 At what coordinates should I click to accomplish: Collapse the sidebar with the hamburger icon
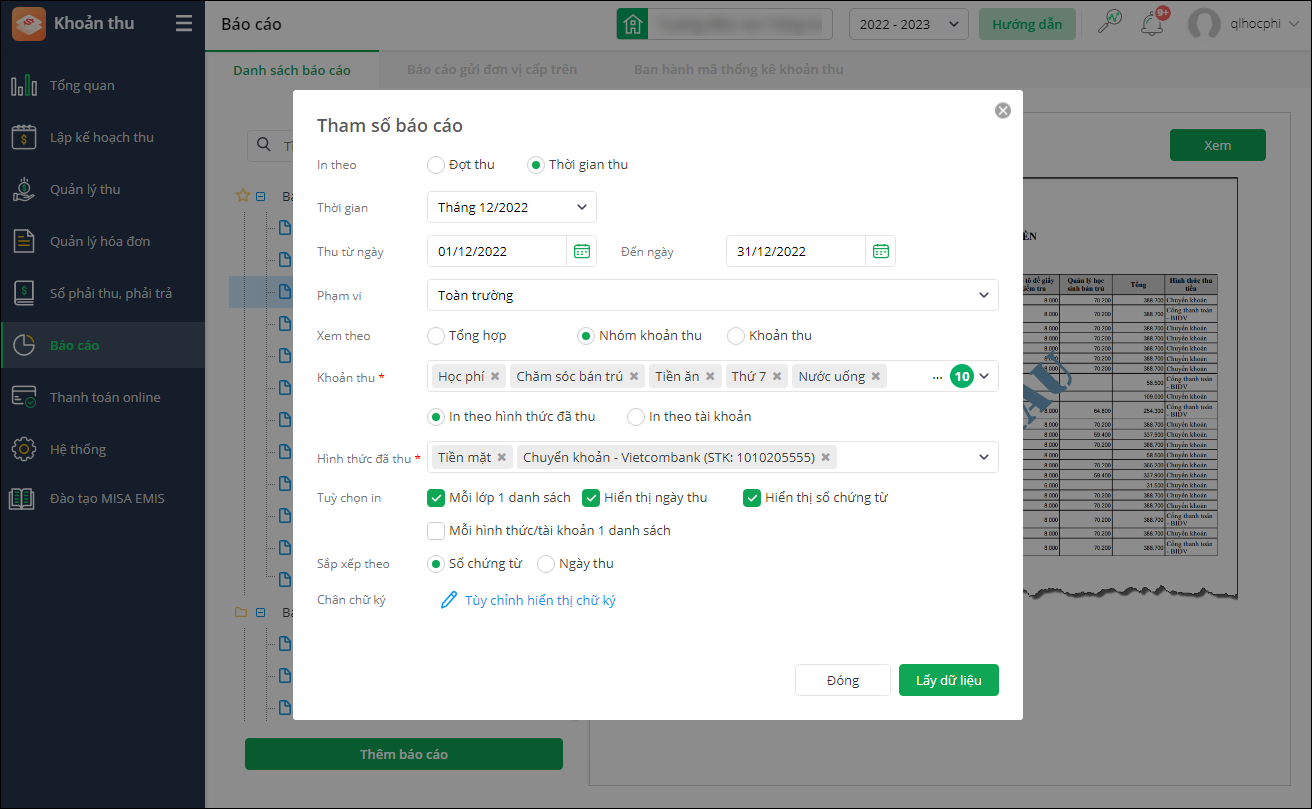183,23
